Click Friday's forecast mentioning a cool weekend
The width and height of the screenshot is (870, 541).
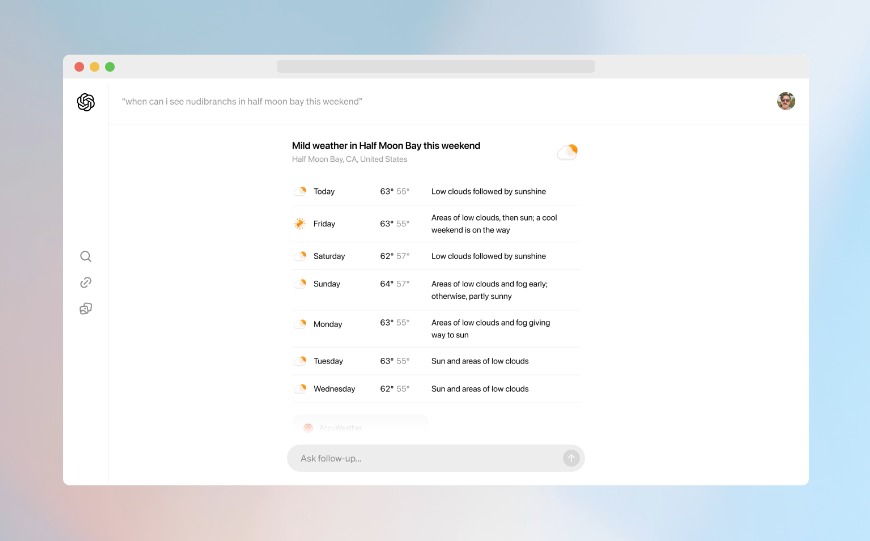(494, 224)
